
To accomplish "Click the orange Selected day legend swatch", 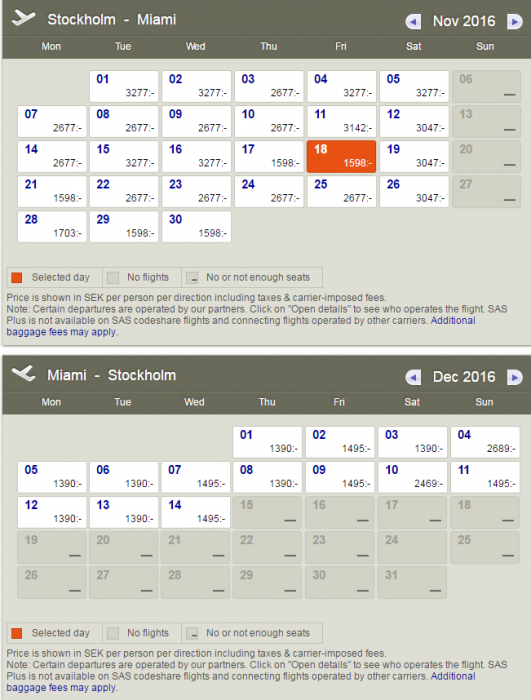I will click(x=17, y=278).
